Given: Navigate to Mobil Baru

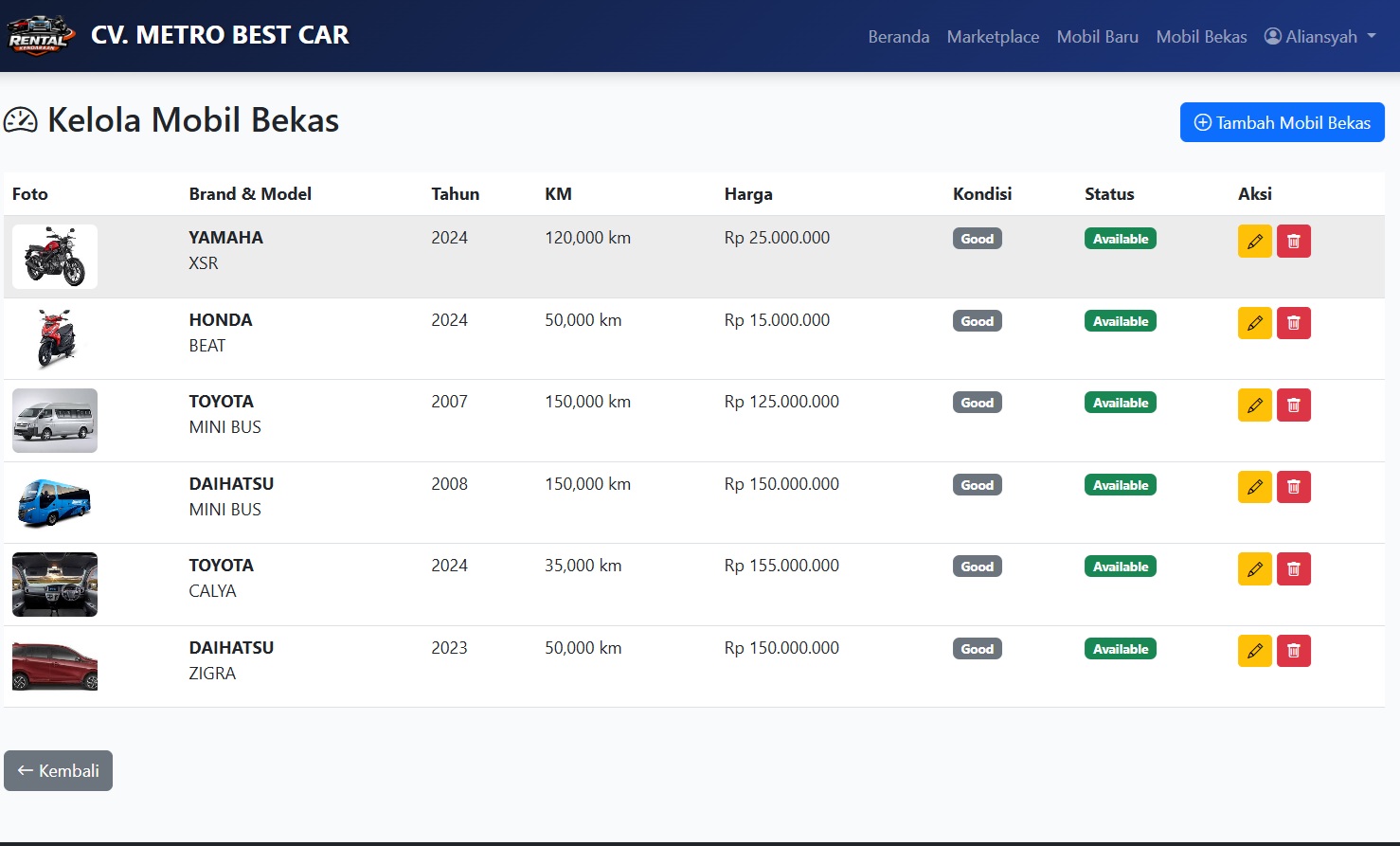Looking at the screenshot, I should coord(1098,36).
